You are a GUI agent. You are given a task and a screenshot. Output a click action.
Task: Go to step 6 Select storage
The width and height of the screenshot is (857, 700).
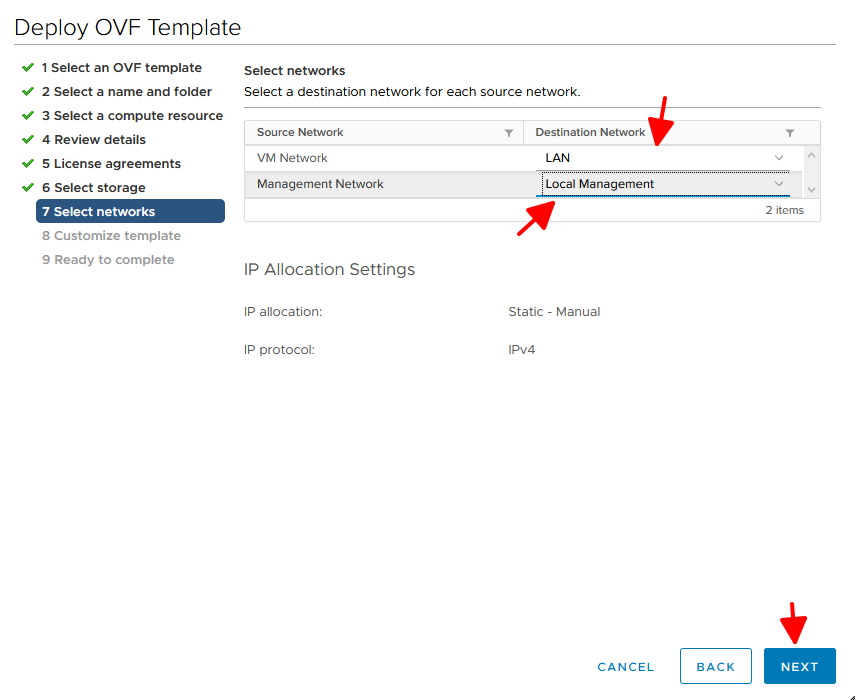click(x=93, y=188)
